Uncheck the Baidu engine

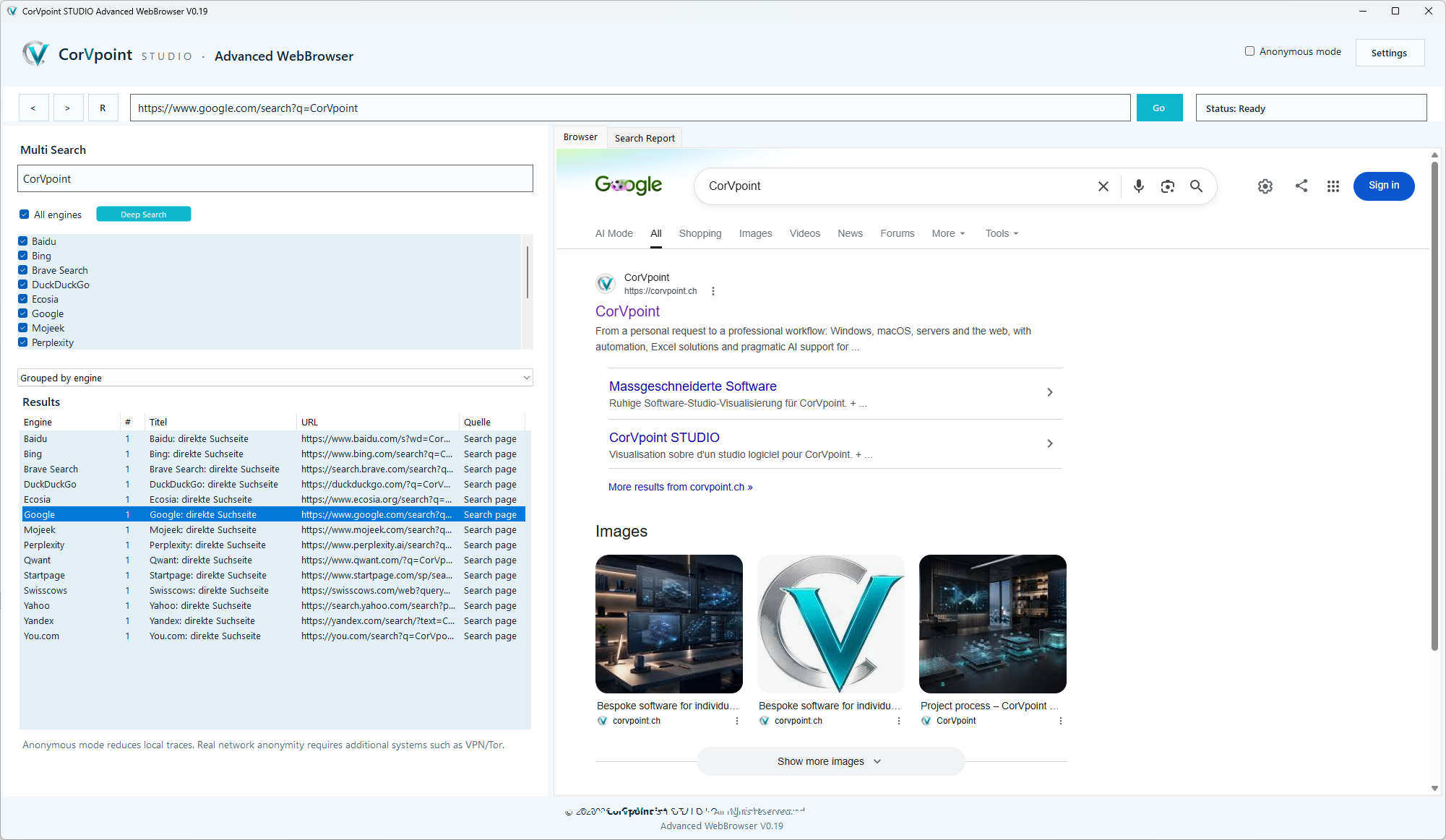(23, 241)
